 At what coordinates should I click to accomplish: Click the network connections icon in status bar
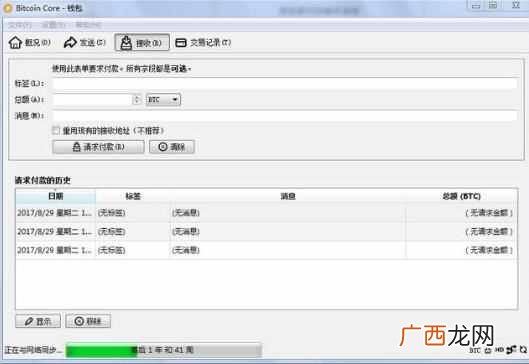tap(511, 350)
